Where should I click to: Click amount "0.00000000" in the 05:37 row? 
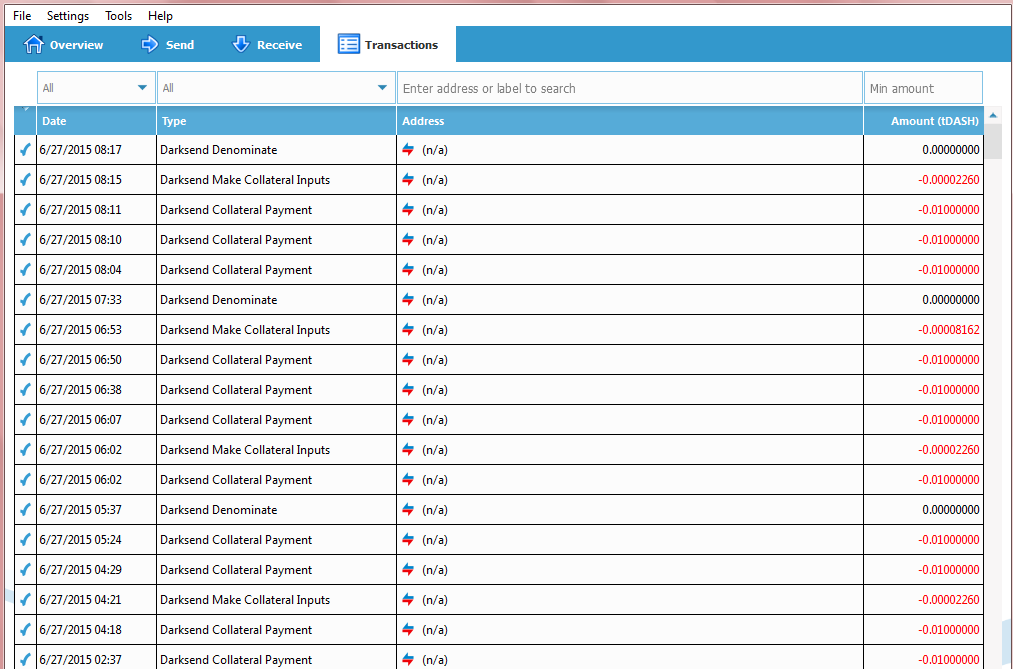(951, 510)
